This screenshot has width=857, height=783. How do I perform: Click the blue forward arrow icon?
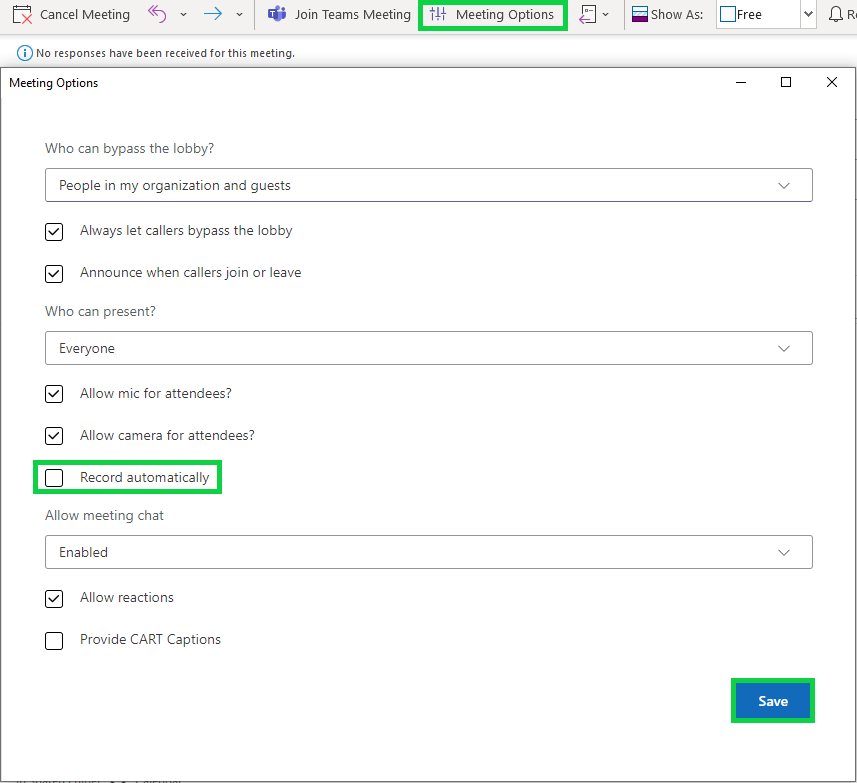[x=213, y=14]
